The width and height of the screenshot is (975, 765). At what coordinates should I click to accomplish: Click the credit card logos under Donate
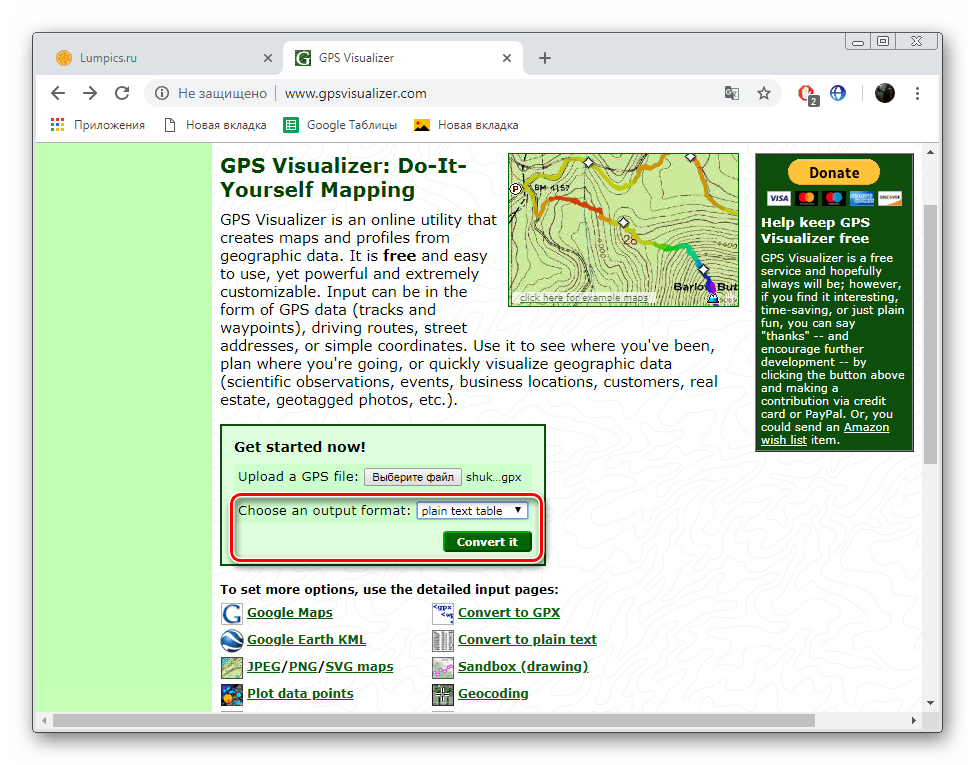pos(834,198)
